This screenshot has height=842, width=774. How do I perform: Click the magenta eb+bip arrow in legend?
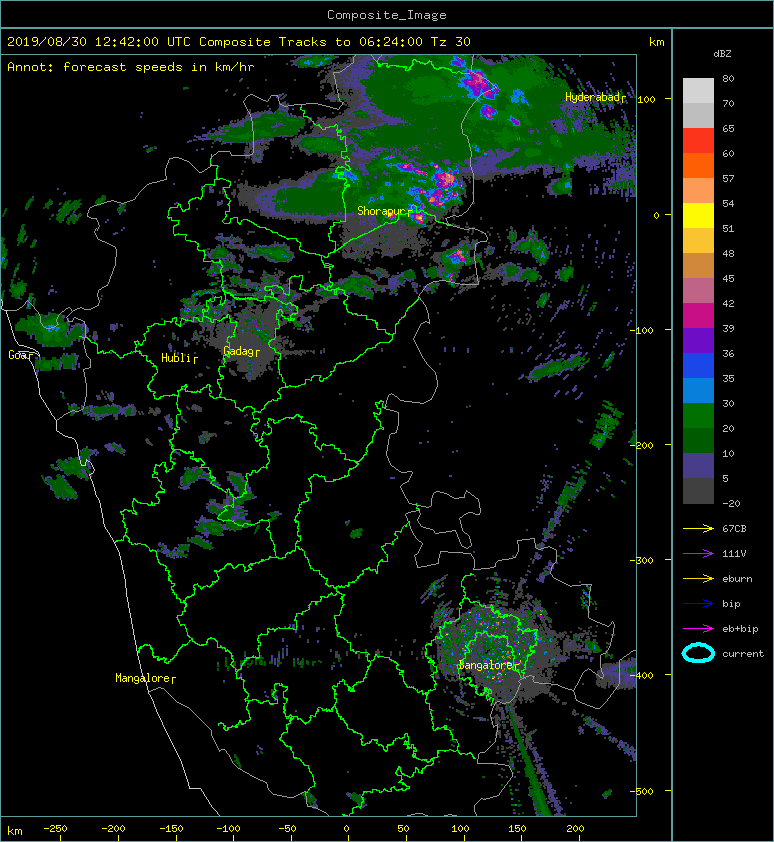pyautogui.click(x=698, y=628)
